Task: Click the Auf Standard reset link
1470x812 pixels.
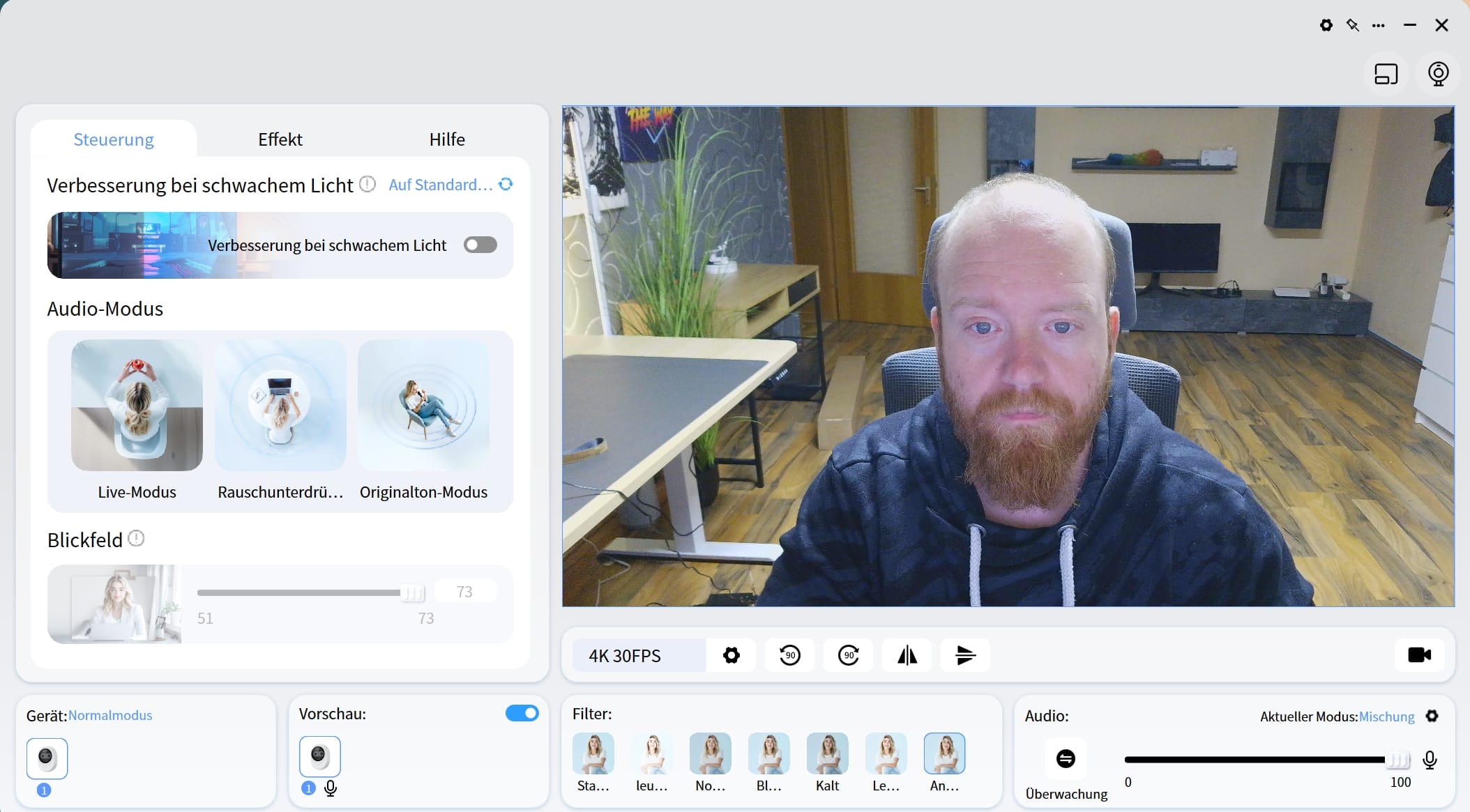Action: tap(441, 185)
